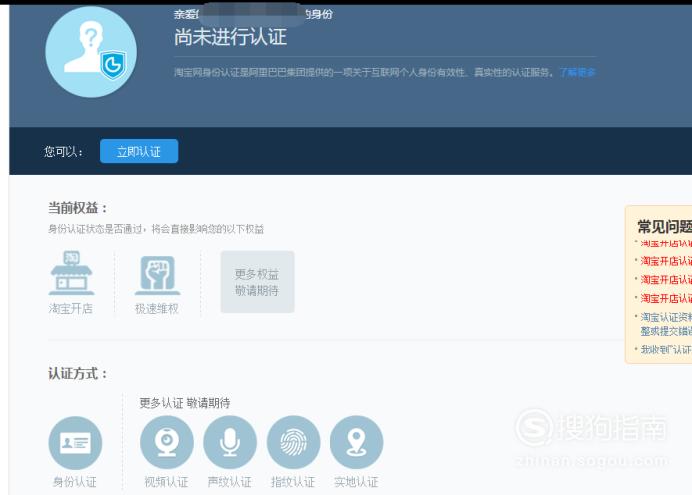Open the 了解更多 link
This screenshot has width=692, height=495.
click(x=577, y=72)
